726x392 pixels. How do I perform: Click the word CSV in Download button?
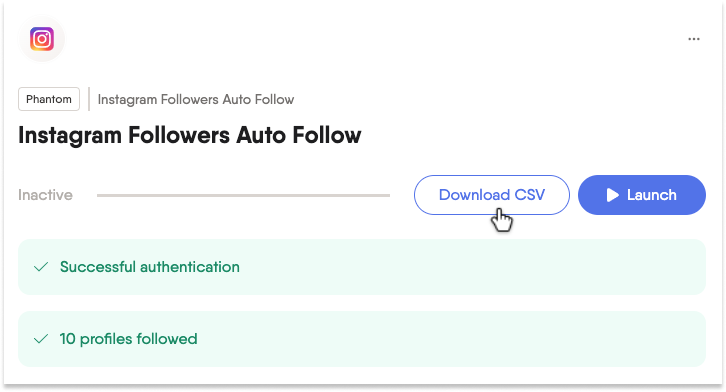tap(529, 195)
